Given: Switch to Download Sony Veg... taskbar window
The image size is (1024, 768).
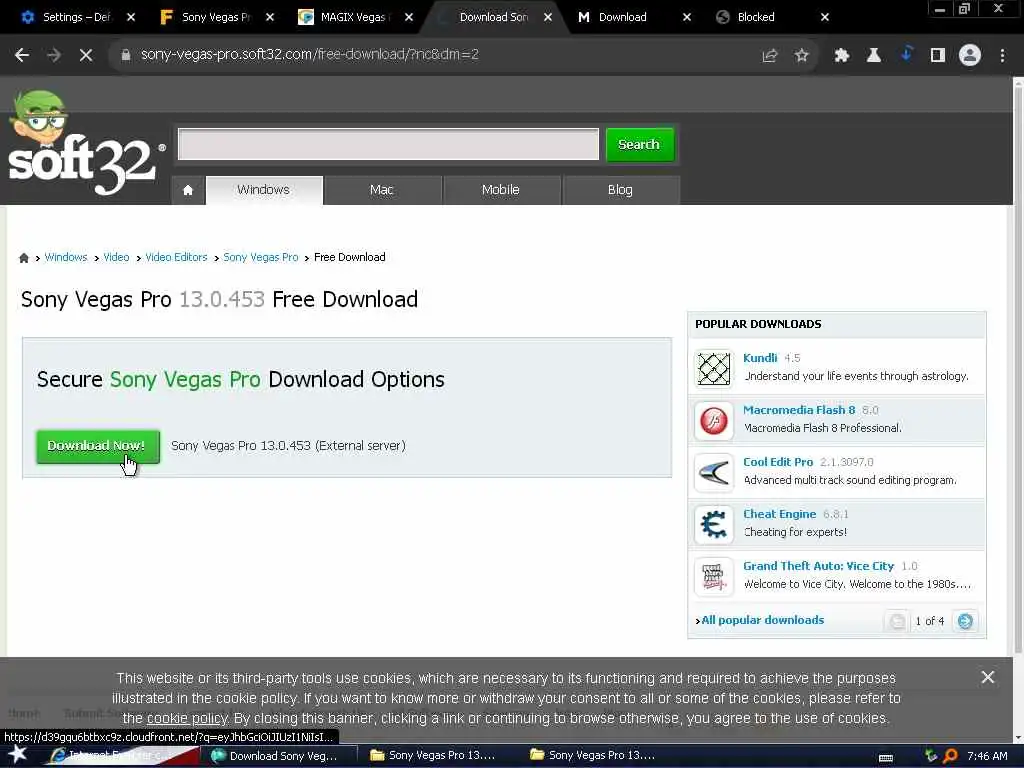Looking at the screenshot, I should tap(274, 756).
